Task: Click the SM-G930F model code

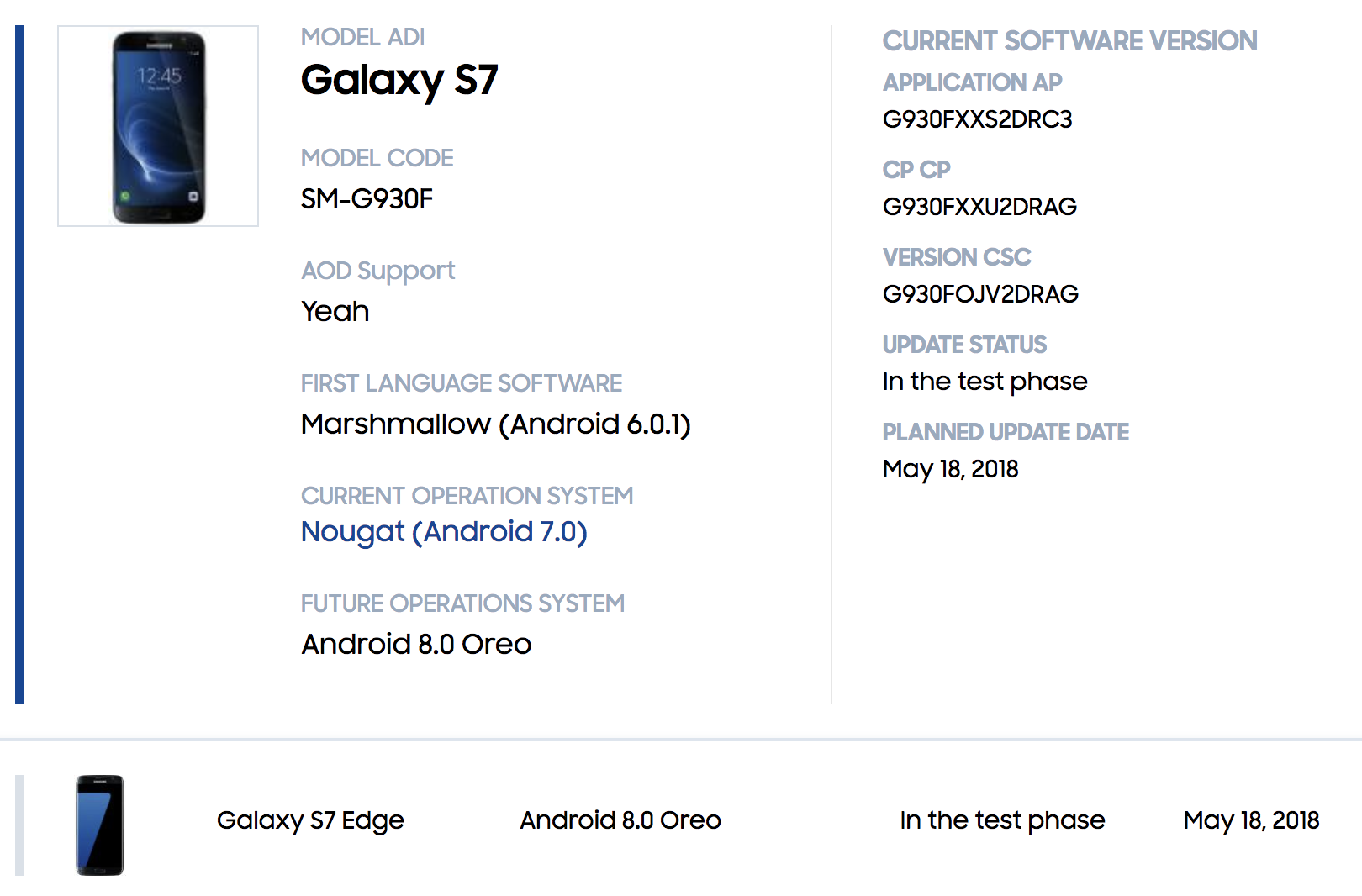Action: (x=367, y=199)
